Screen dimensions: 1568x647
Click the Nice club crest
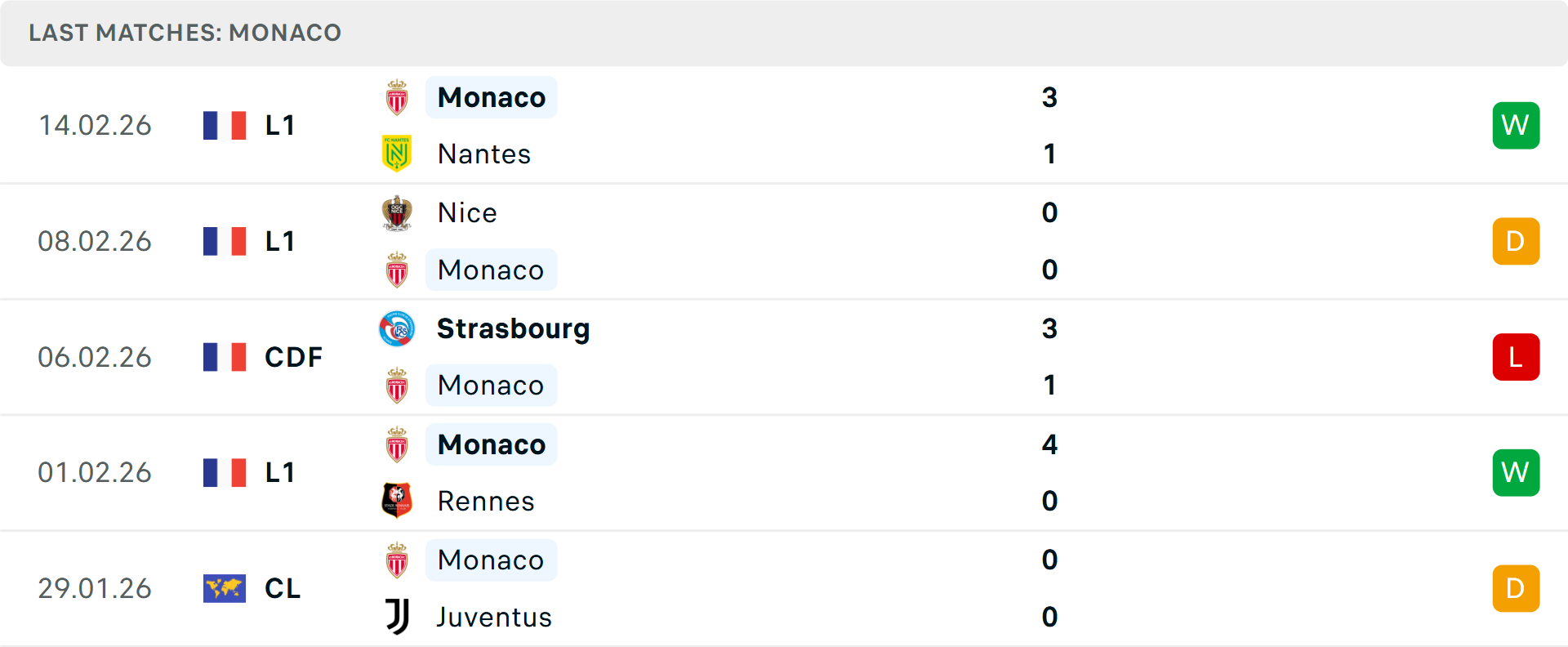[398, 212]
